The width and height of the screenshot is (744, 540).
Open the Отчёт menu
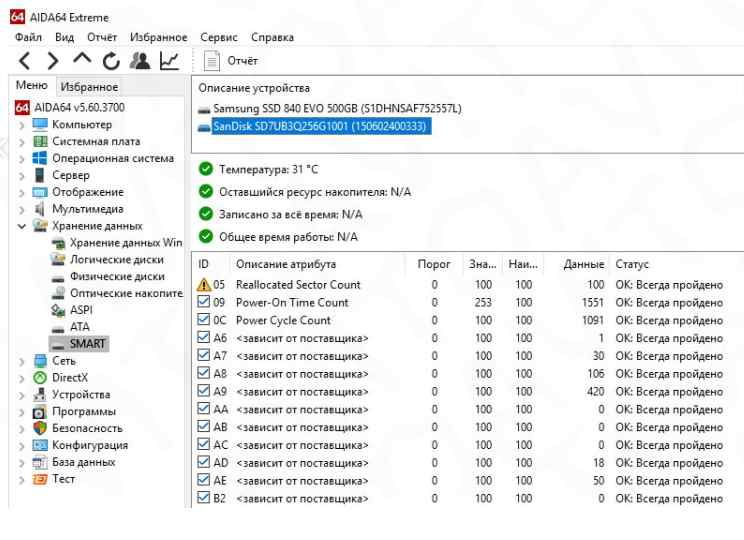coord(102,37)
